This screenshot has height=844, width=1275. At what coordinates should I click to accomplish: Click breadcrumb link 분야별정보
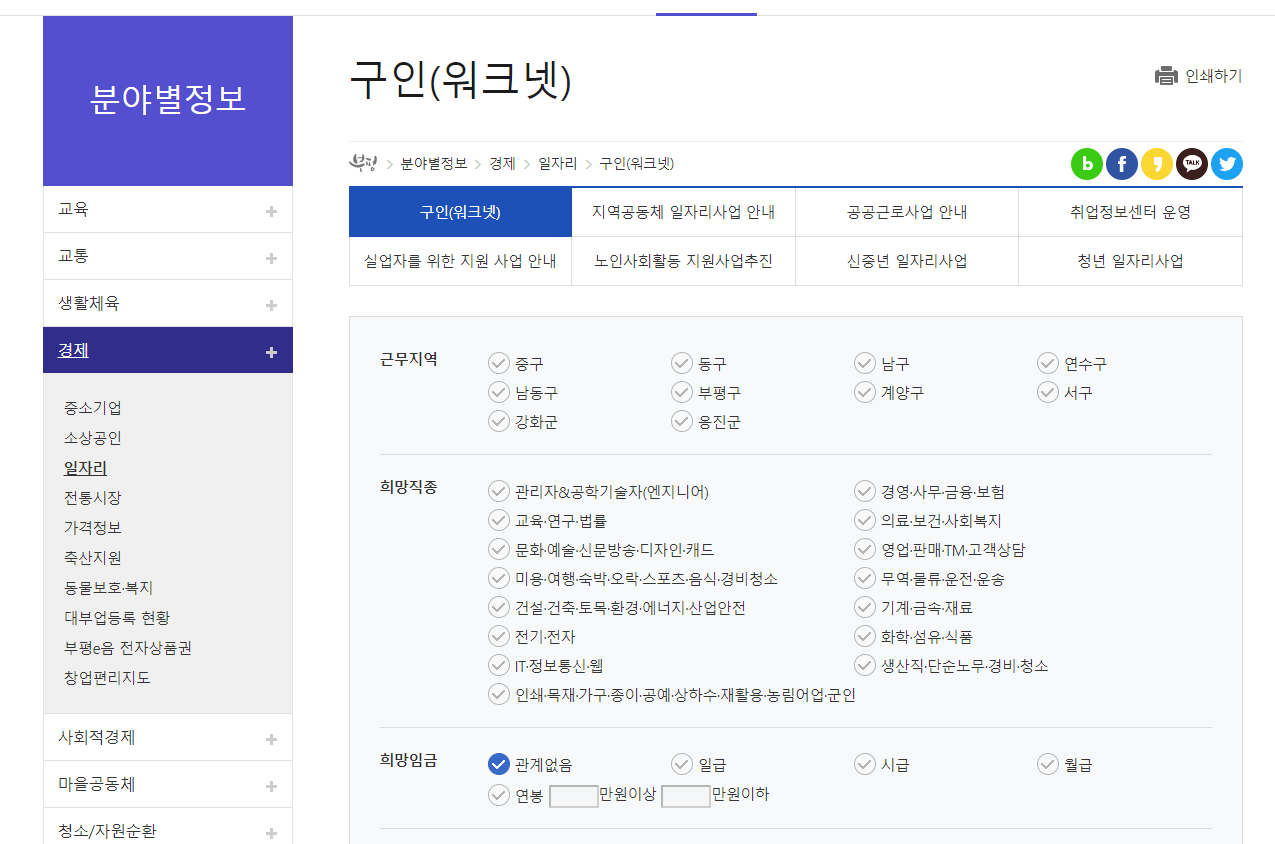click(x=434, y=163)
